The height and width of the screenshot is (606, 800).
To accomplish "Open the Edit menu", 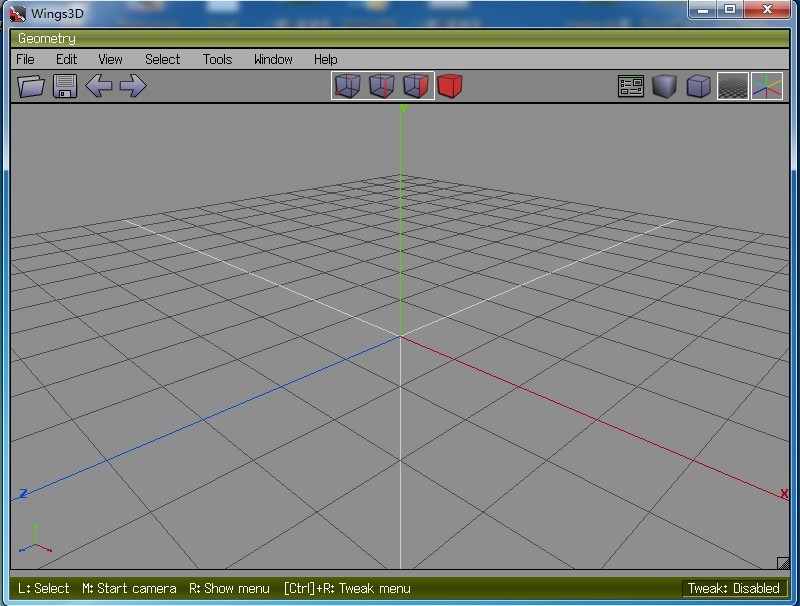I will click(66, 59).
